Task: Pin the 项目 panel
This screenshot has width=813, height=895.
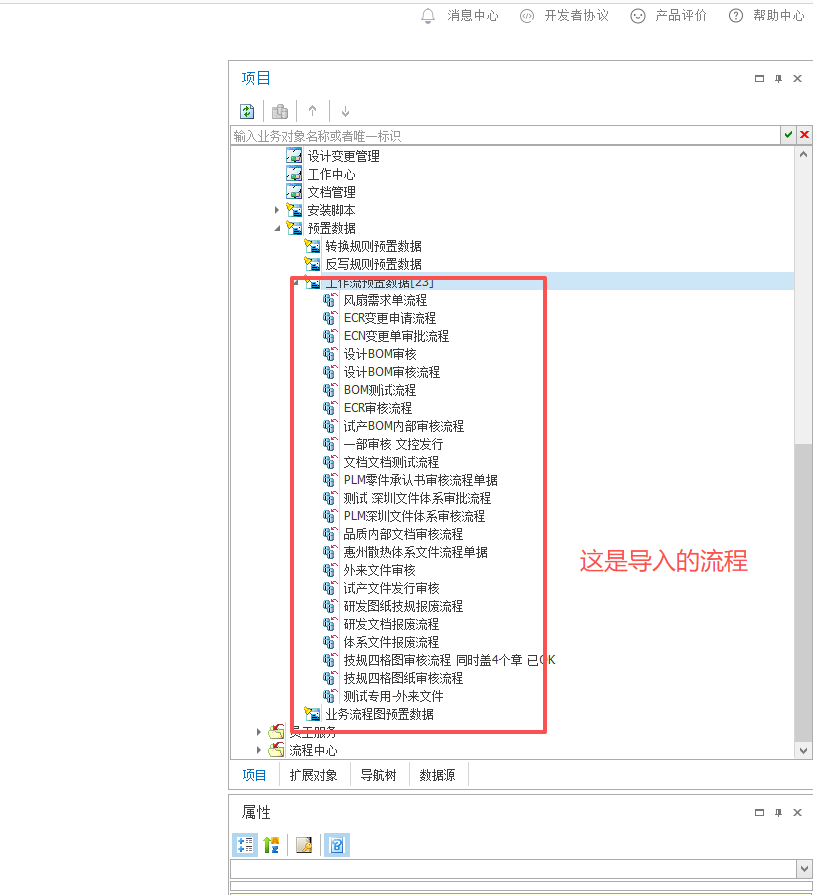Action: (x=778, y=79)
